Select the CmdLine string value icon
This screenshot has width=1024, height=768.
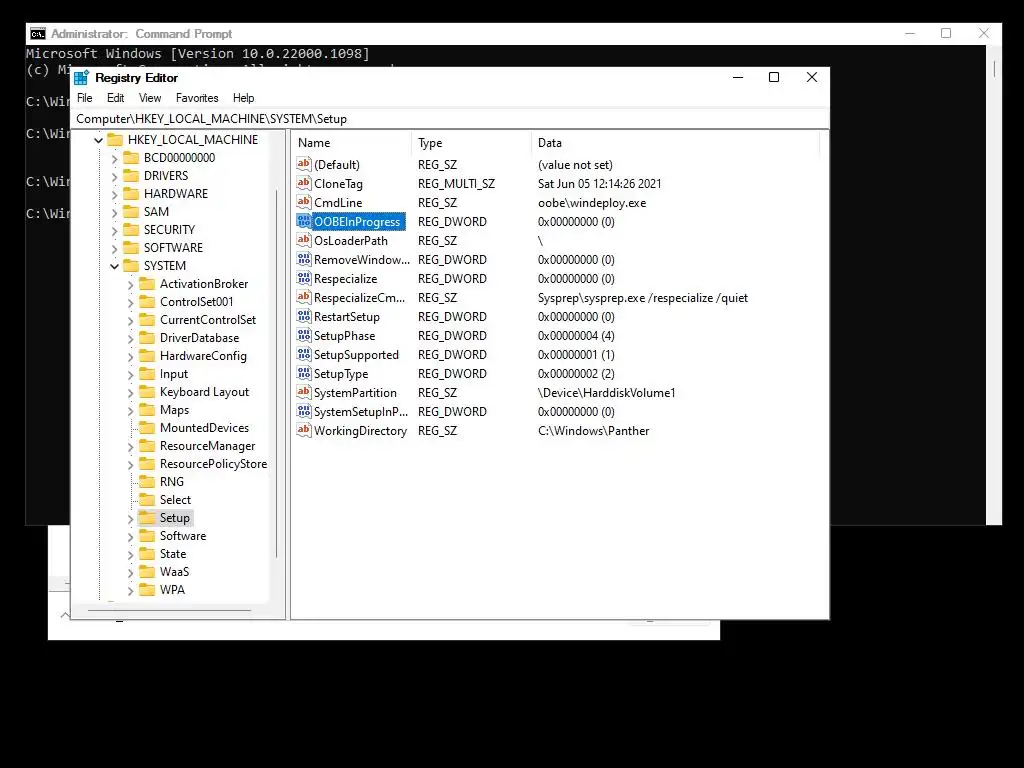coord(304,202)
